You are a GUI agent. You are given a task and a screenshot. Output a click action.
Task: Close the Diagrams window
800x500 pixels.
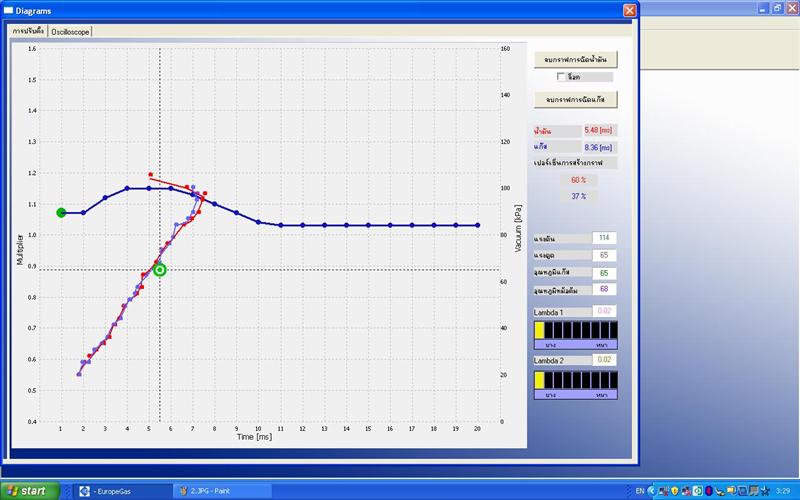(630, 10)
